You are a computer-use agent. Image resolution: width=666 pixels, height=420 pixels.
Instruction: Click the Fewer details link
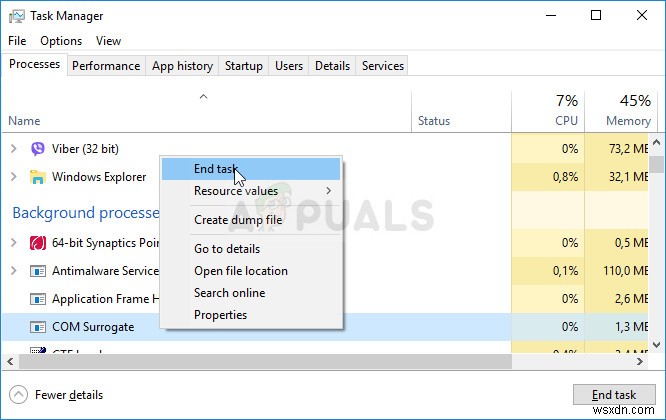(x=69, y=395)
